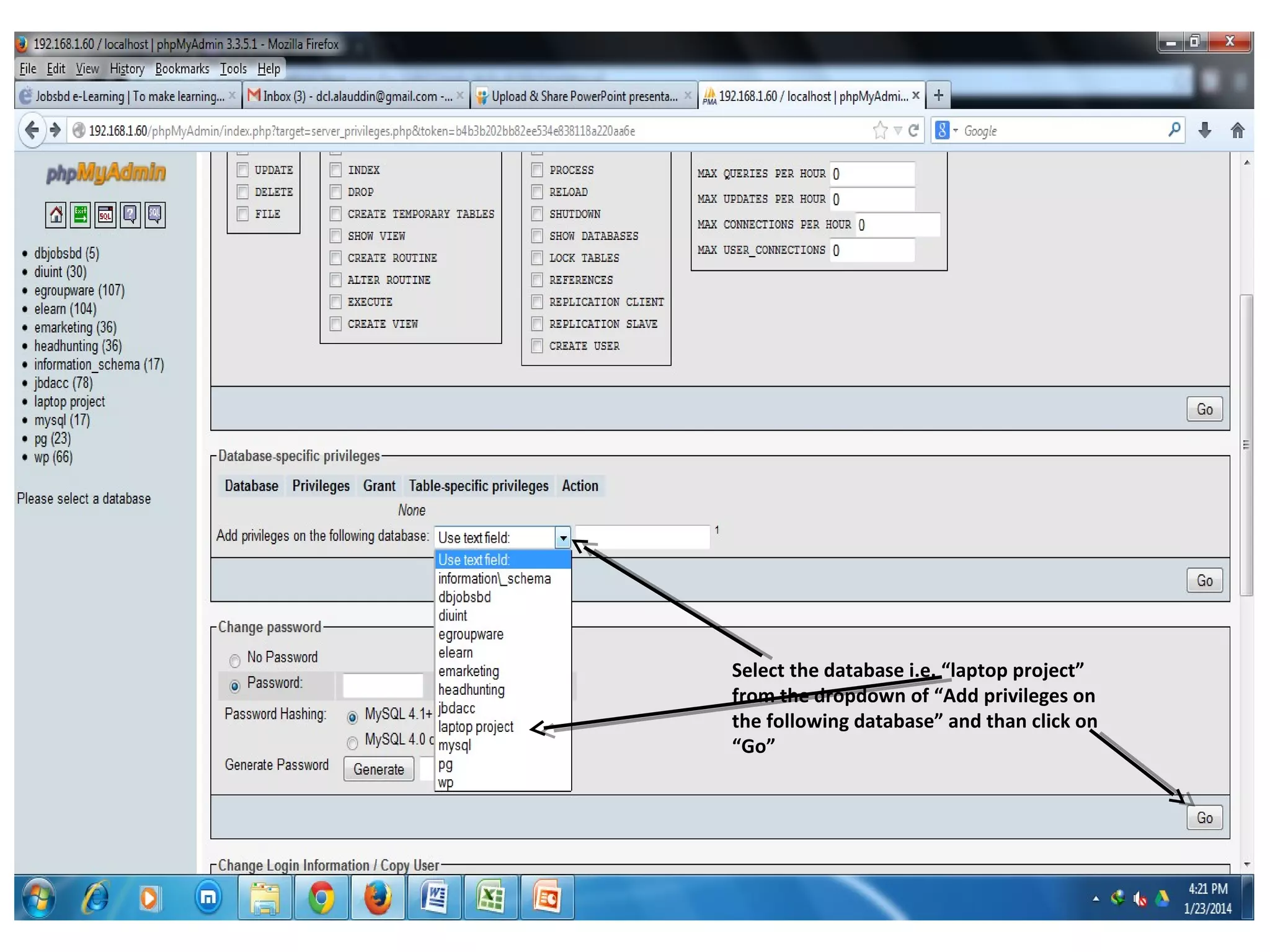Click the sidebar Log out exit icon

click(x=81, y=215)
